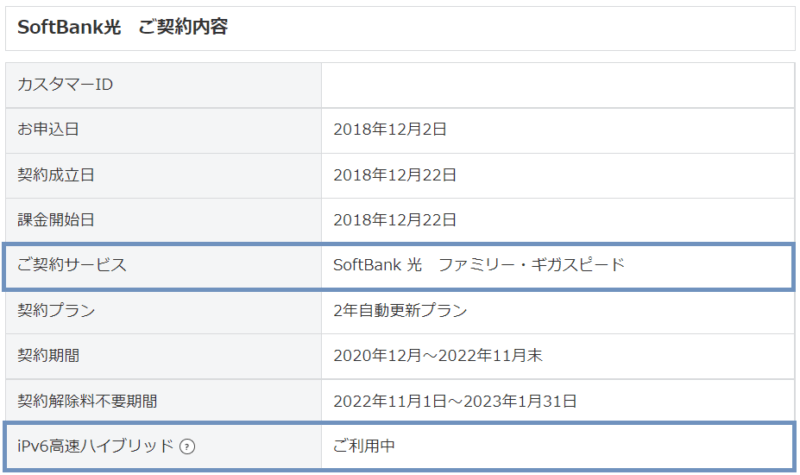Select the SoftBank光 ご契約内容 heading
The image size is (800, 475).
(122, 27)
